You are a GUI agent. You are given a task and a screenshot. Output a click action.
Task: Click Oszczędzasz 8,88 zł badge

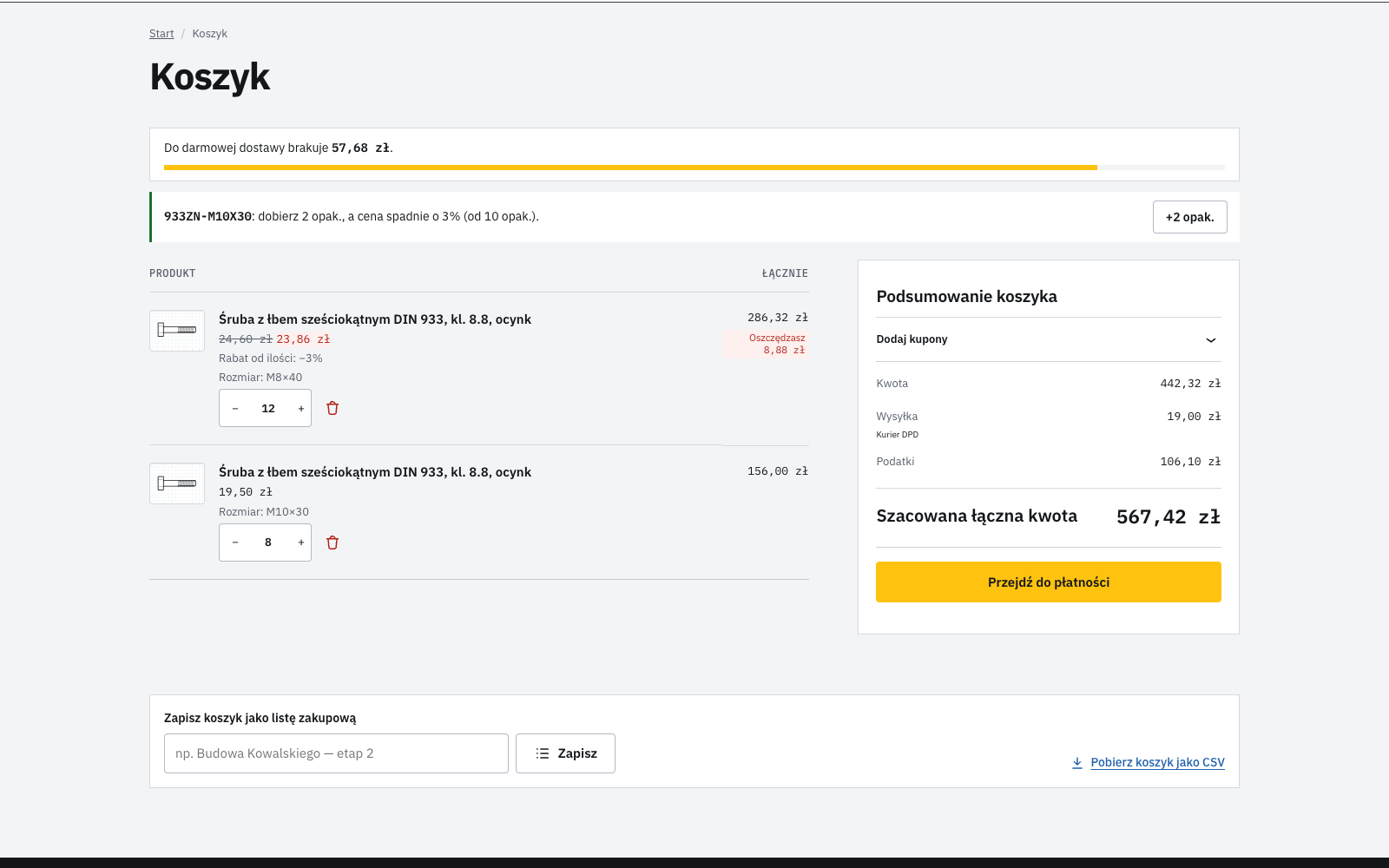click(766, 345)
